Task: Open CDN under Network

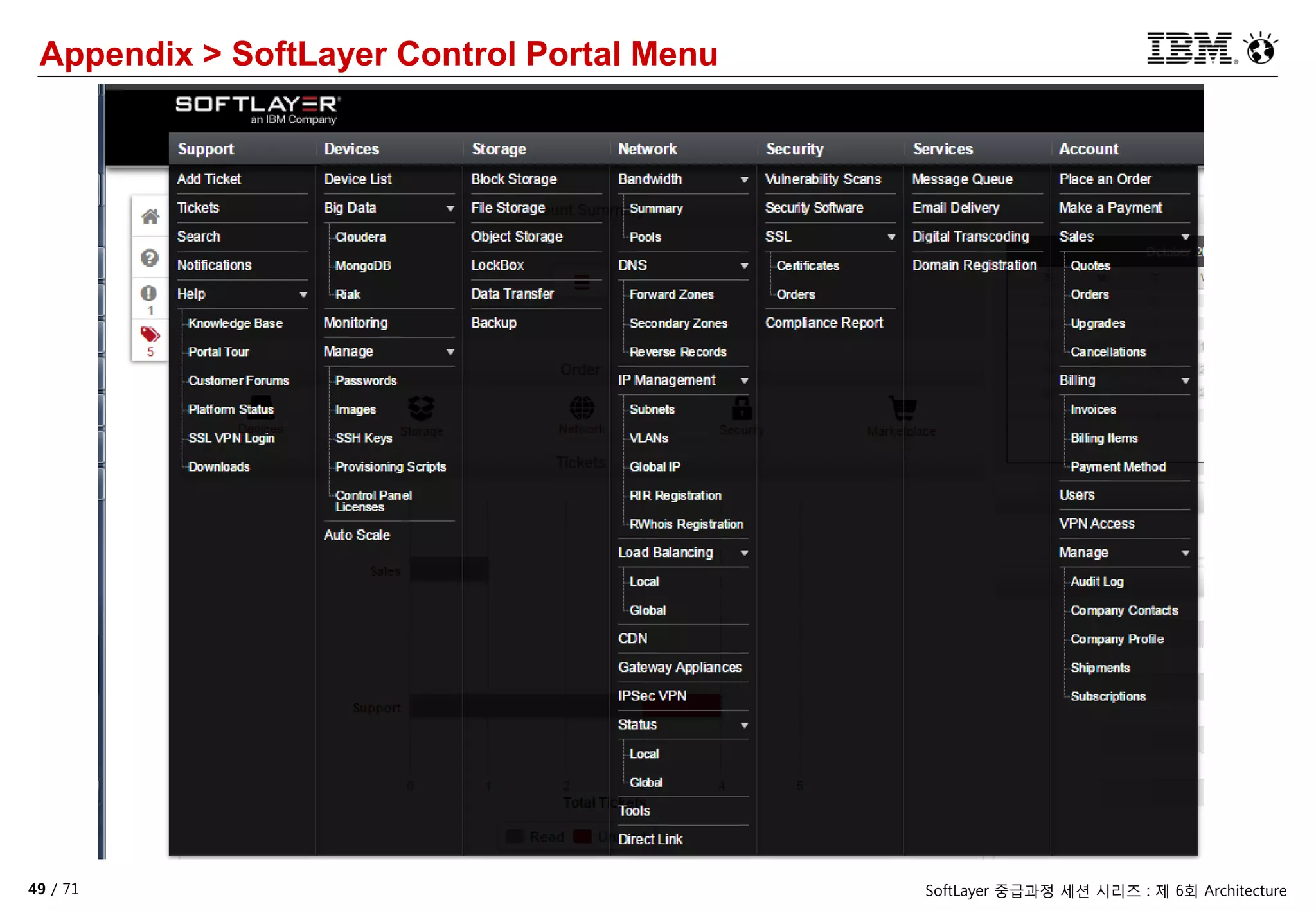Action: point(633,639)
